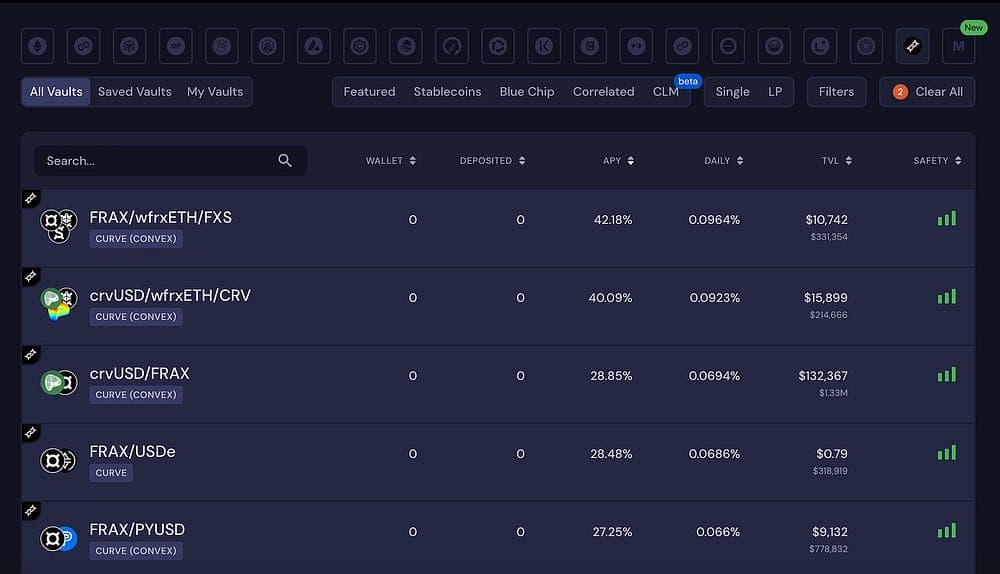Viewport: 1000px width, 574px height.
Task: Filter by the new Mode M chain icon
Action: click(x=959, y=46)
